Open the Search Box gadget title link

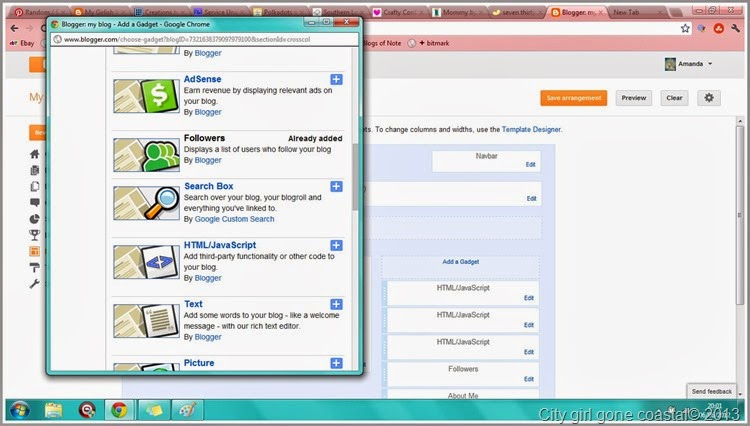coord(209,186)
